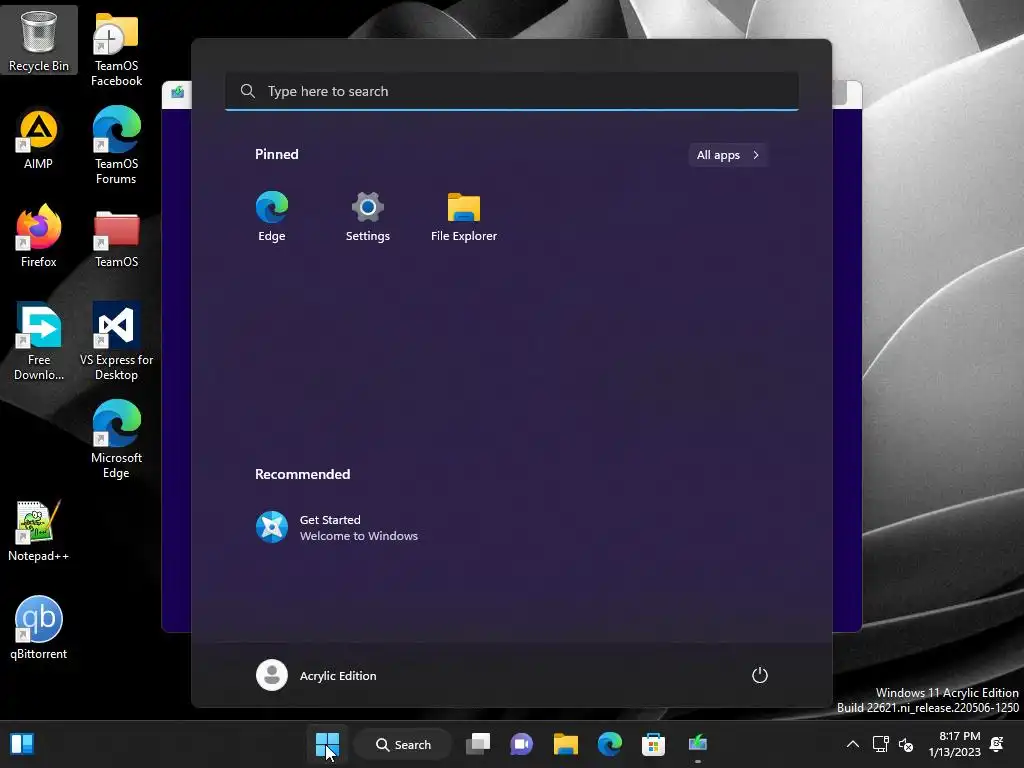Select the AIMP desktop shortcut

(x=39, y=138)
